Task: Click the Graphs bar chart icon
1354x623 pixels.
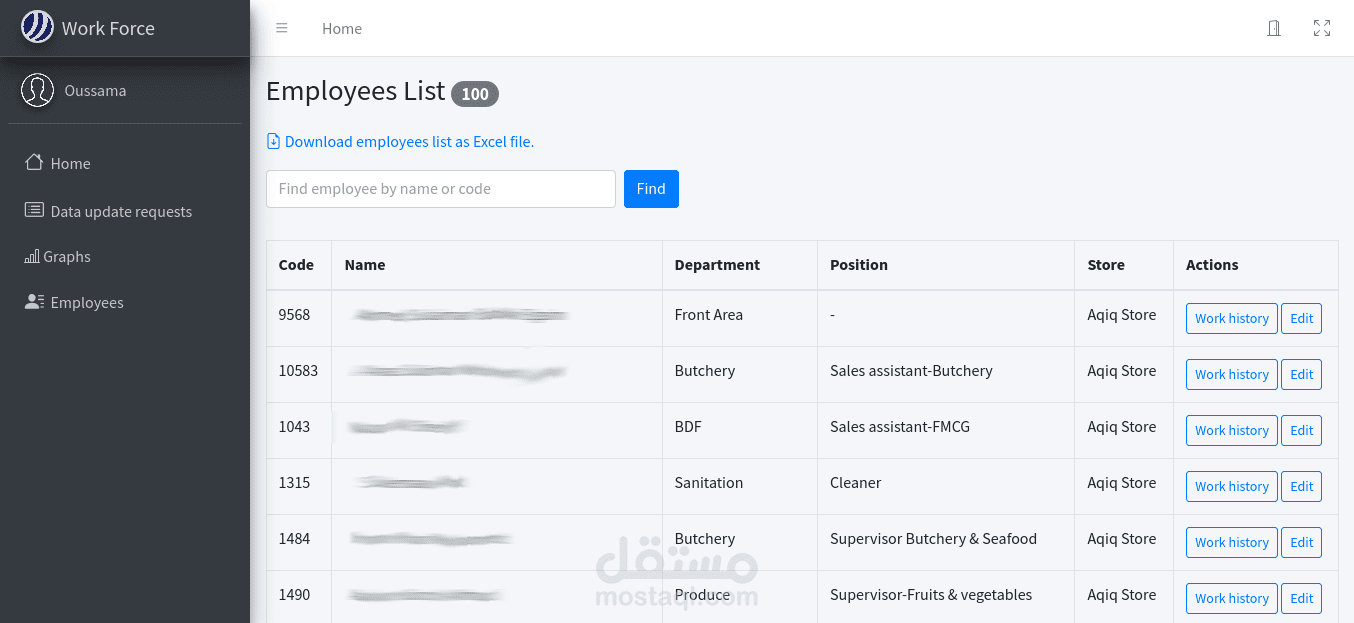Action: click(x=32, y=257)
